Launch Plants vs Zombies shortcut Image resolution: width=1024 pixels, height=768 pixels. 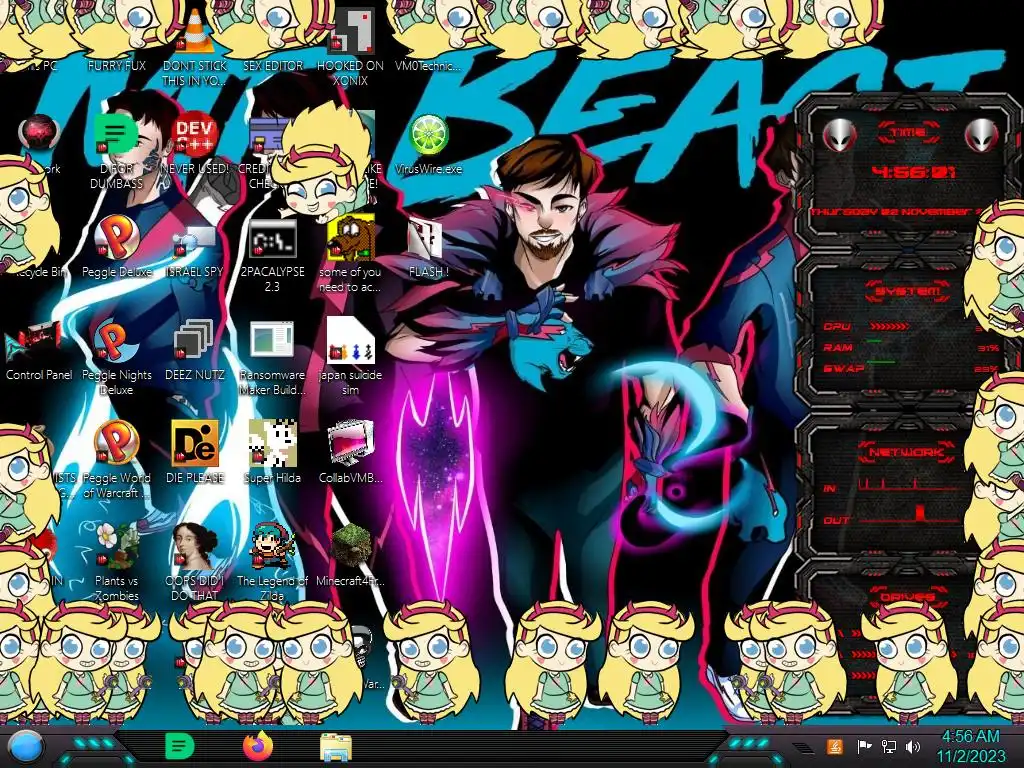[x=118, y=546]
